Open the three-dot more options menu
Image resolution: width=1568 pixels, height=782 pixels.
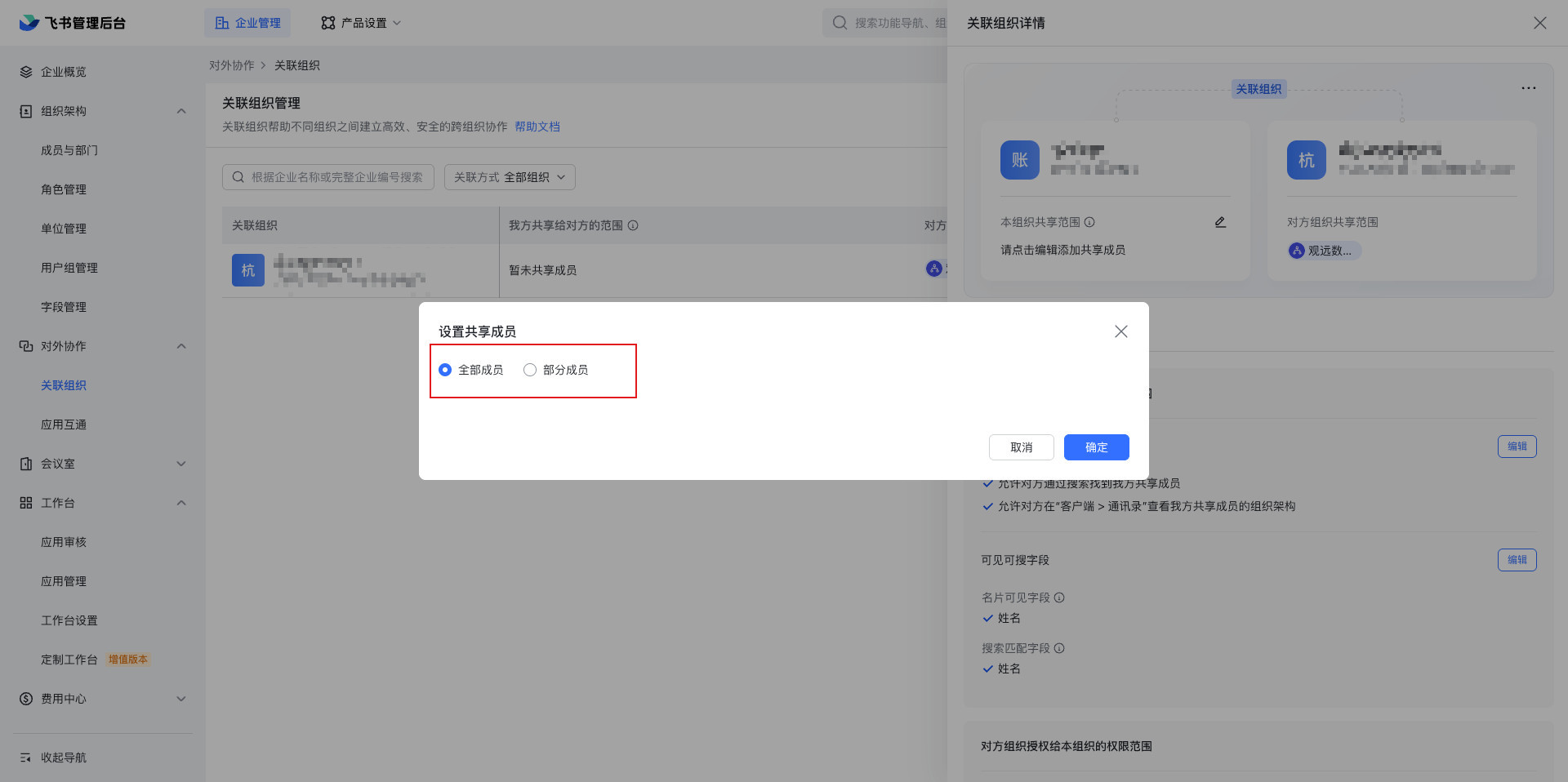pyautogui.click(x=1528, y=88)
